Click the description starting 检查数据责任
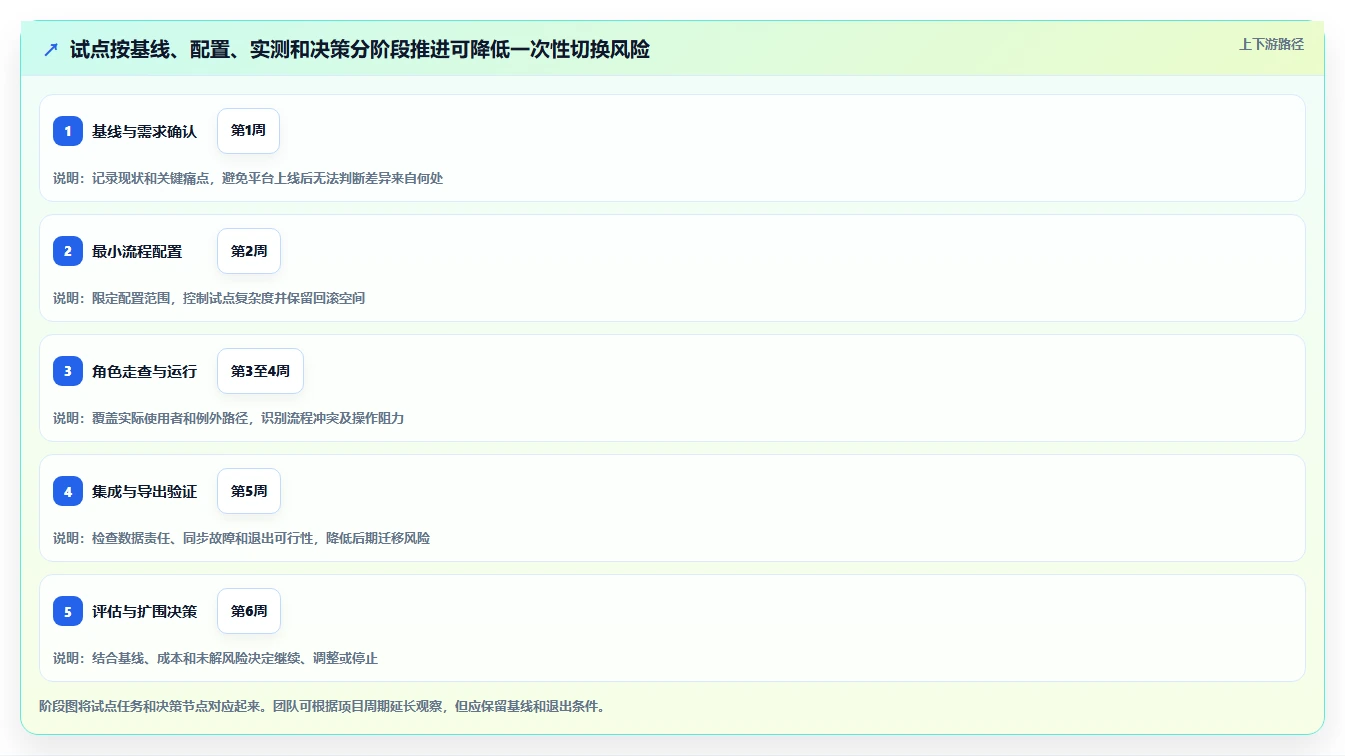This screenshot has width=1345, height=756. [x=242, y=538]
